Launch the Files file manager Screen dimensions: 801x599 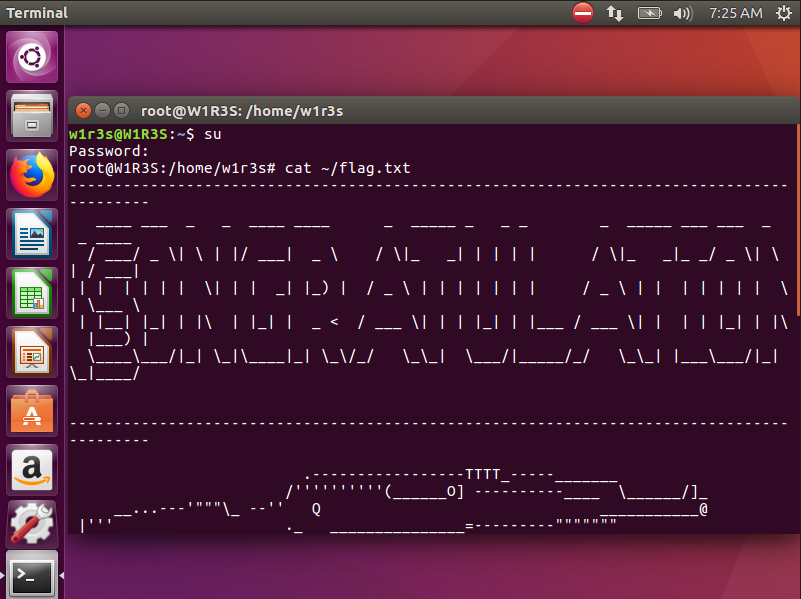click(x=32, y=116)
